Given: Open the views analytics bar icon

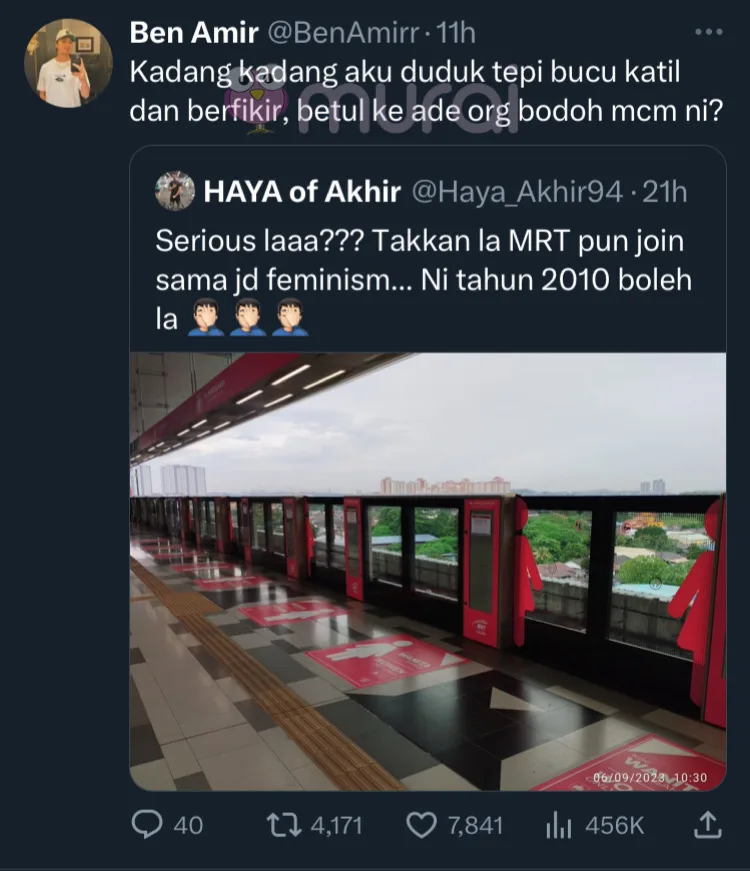Looking at the screenshot, I should coord(558,825).
